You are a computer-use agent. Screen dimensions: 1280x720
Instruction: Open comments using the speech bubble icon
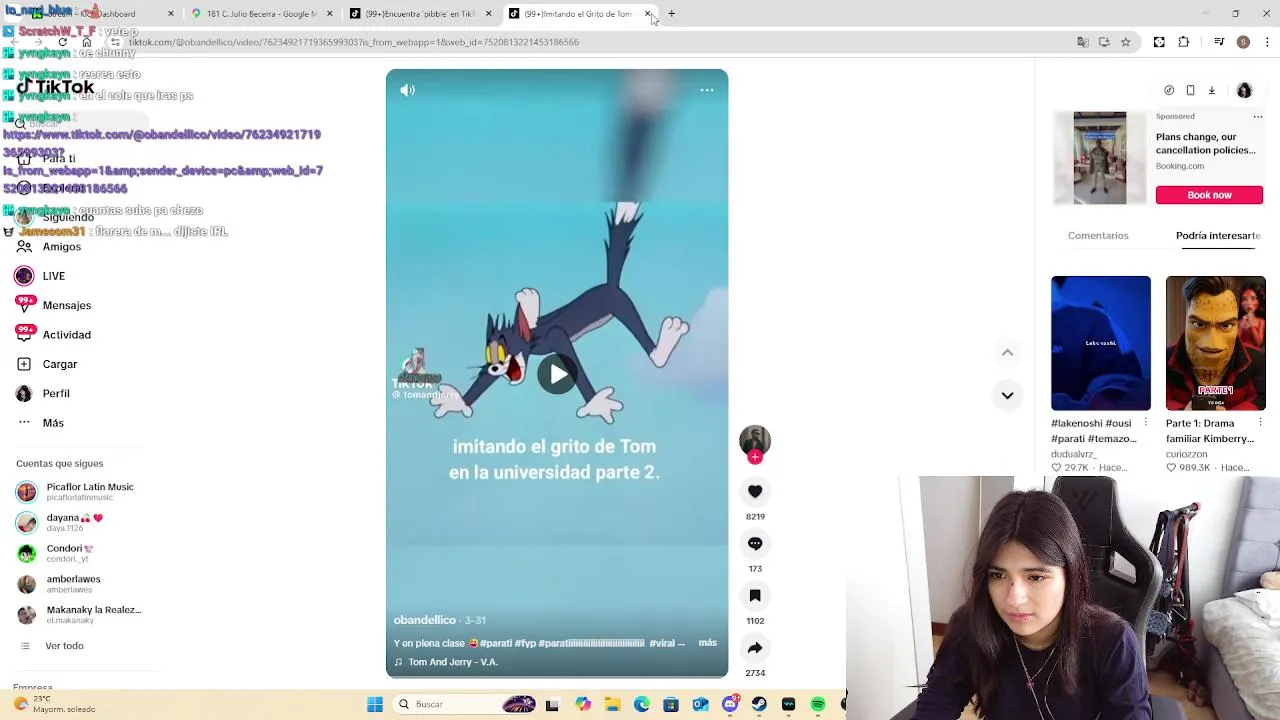coord(755,543)
